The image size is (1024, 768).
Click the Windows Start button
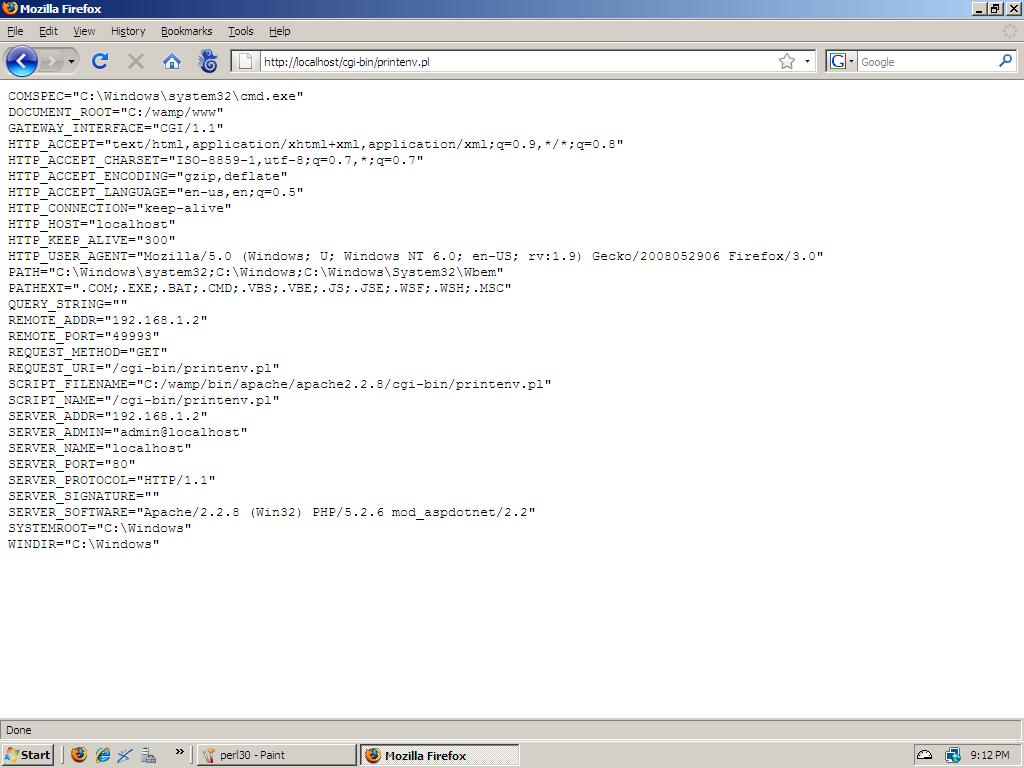28,755
